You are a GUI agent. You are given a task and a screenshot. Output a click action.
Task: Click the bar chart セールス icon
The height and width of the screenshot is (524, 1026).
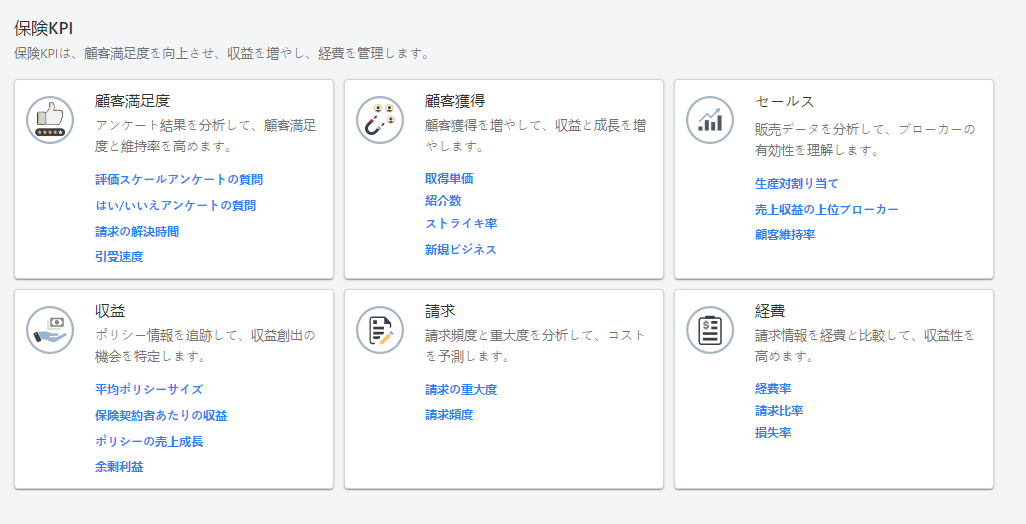click(710, 120)
